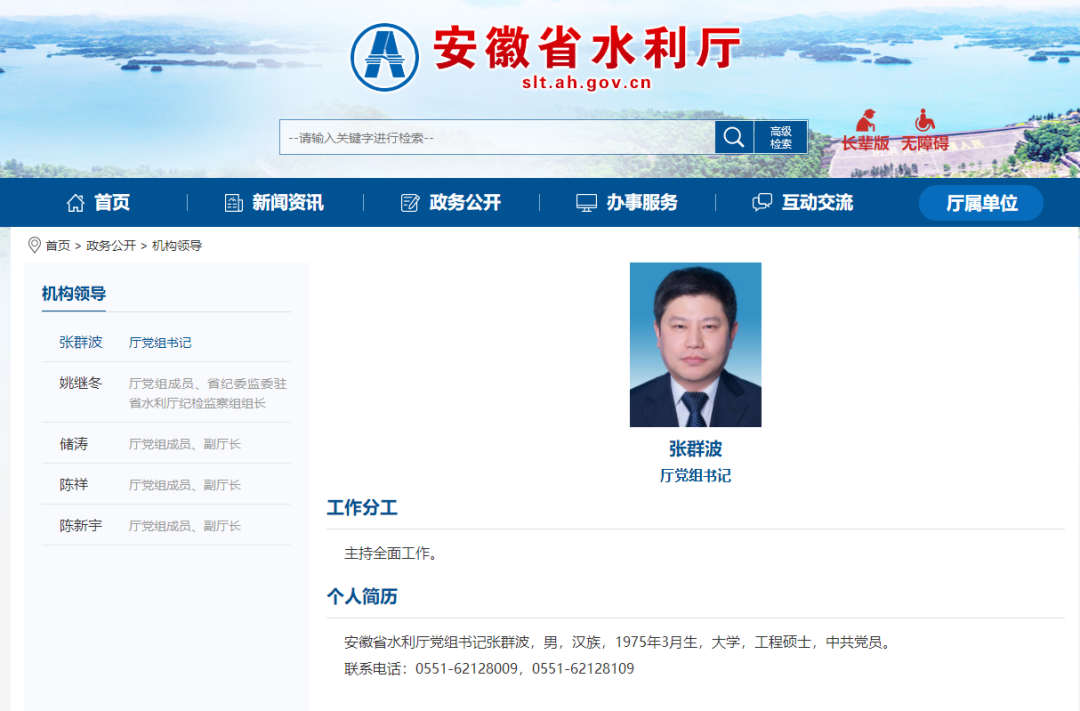
Task: Click the search keyword input field
Action: tap(490, 137)
